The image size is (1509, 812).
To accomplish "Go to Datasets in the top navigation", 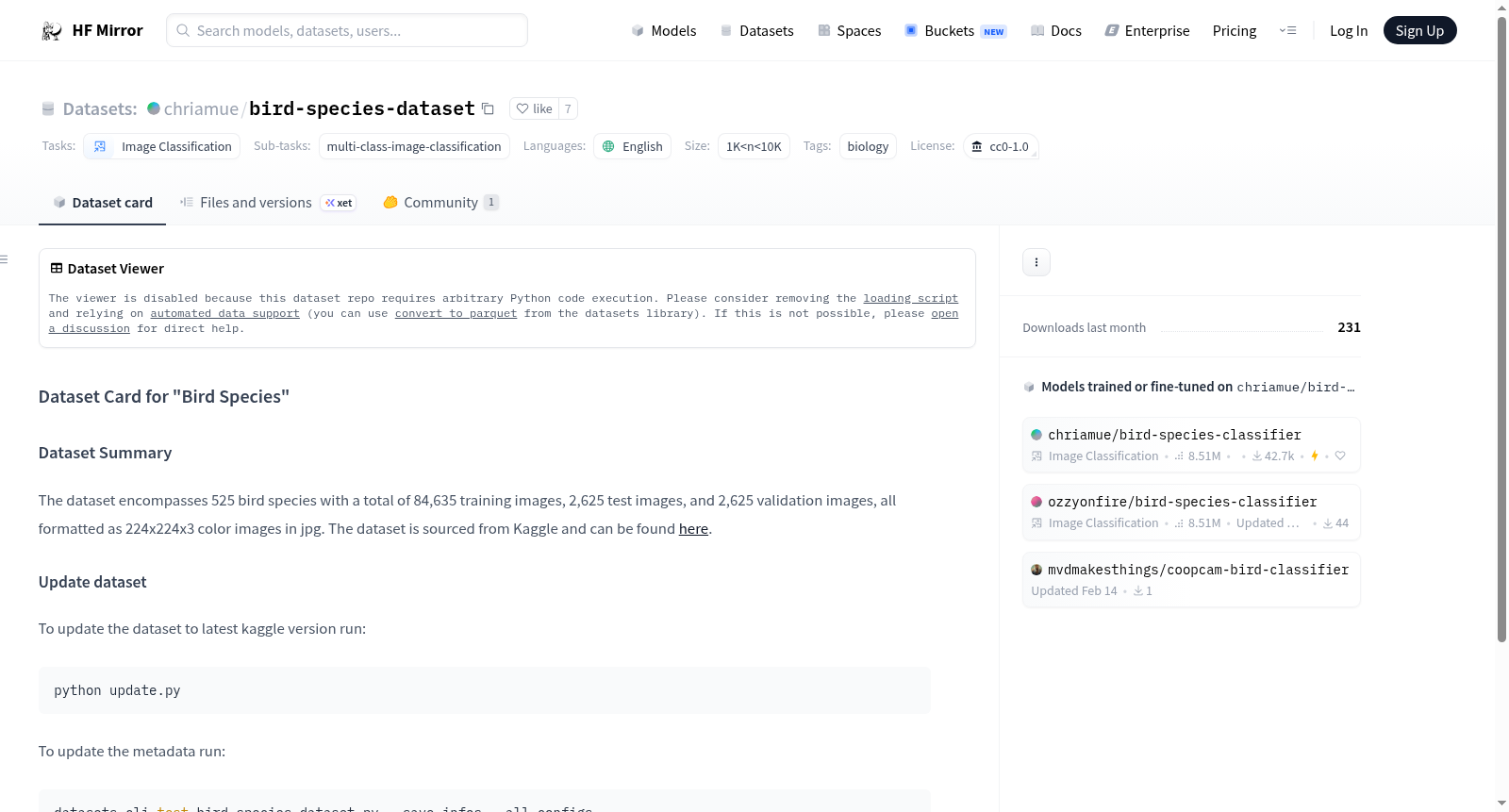I will coord(757,30).
